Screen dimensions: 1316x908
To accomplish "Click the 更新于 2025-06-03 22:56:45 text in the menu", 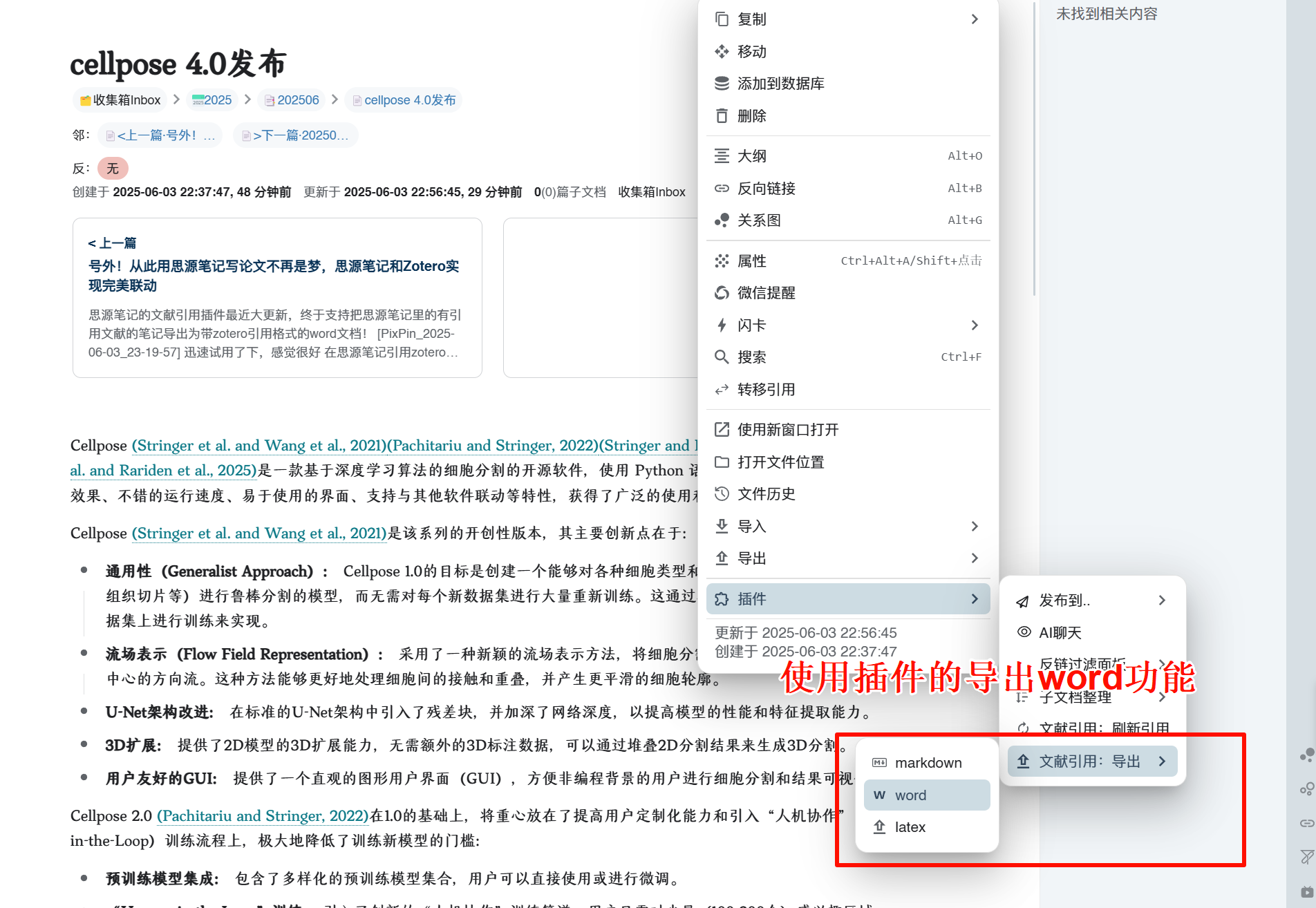I will 806,633.
